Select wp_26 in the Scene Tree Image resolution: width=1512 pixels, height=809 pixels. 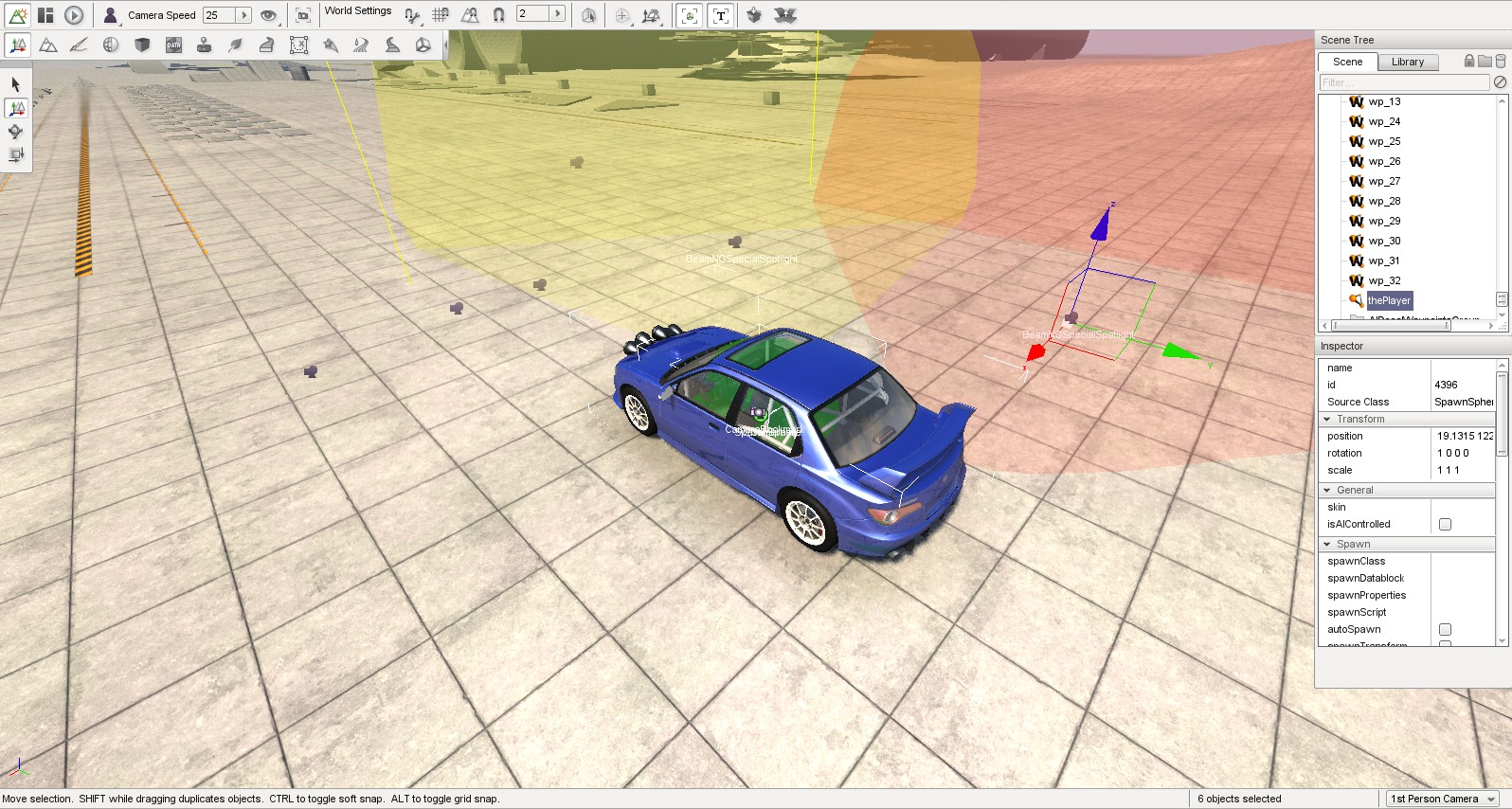(x=1384, y=161)
